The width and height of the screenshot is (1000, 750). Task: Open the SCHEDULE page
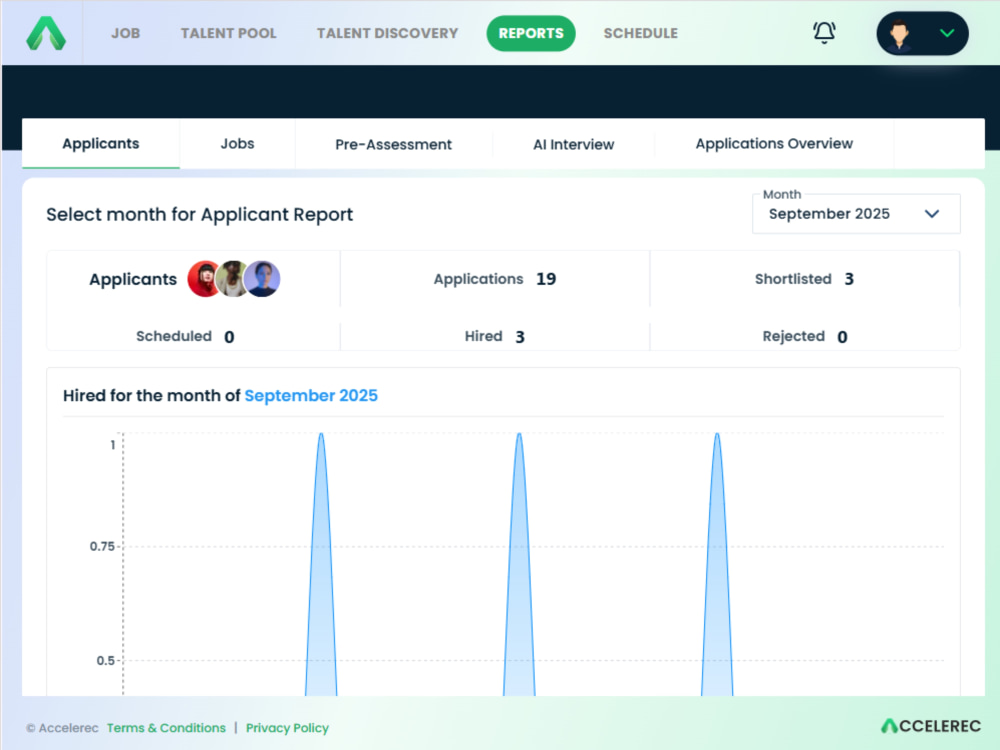(x=640, y=33)
